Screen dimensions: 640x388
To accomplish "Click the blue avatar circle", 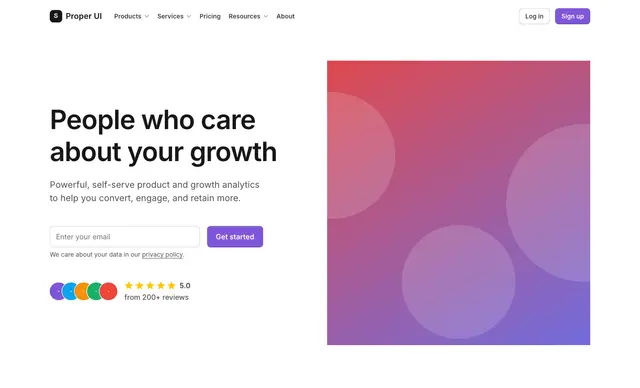I will click(x=69, y=291).
